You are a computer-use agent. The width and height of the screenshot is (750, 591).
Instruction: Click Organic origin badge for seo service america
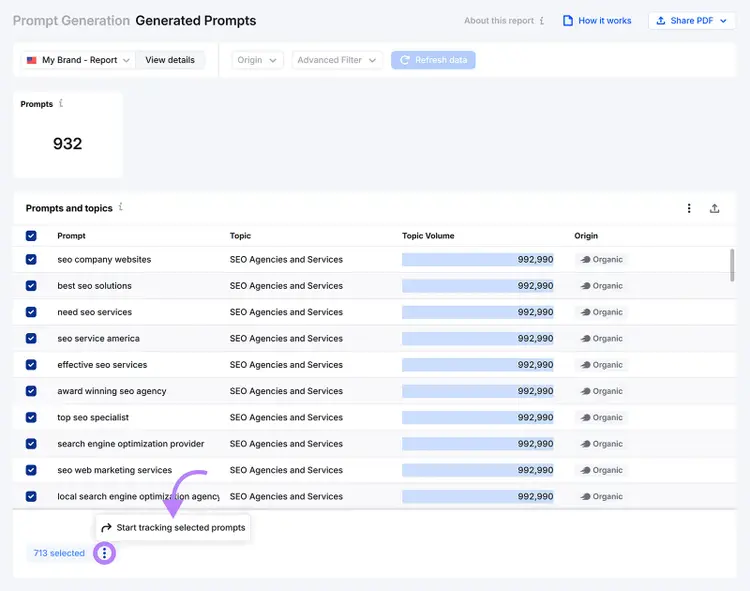(601, 339)
